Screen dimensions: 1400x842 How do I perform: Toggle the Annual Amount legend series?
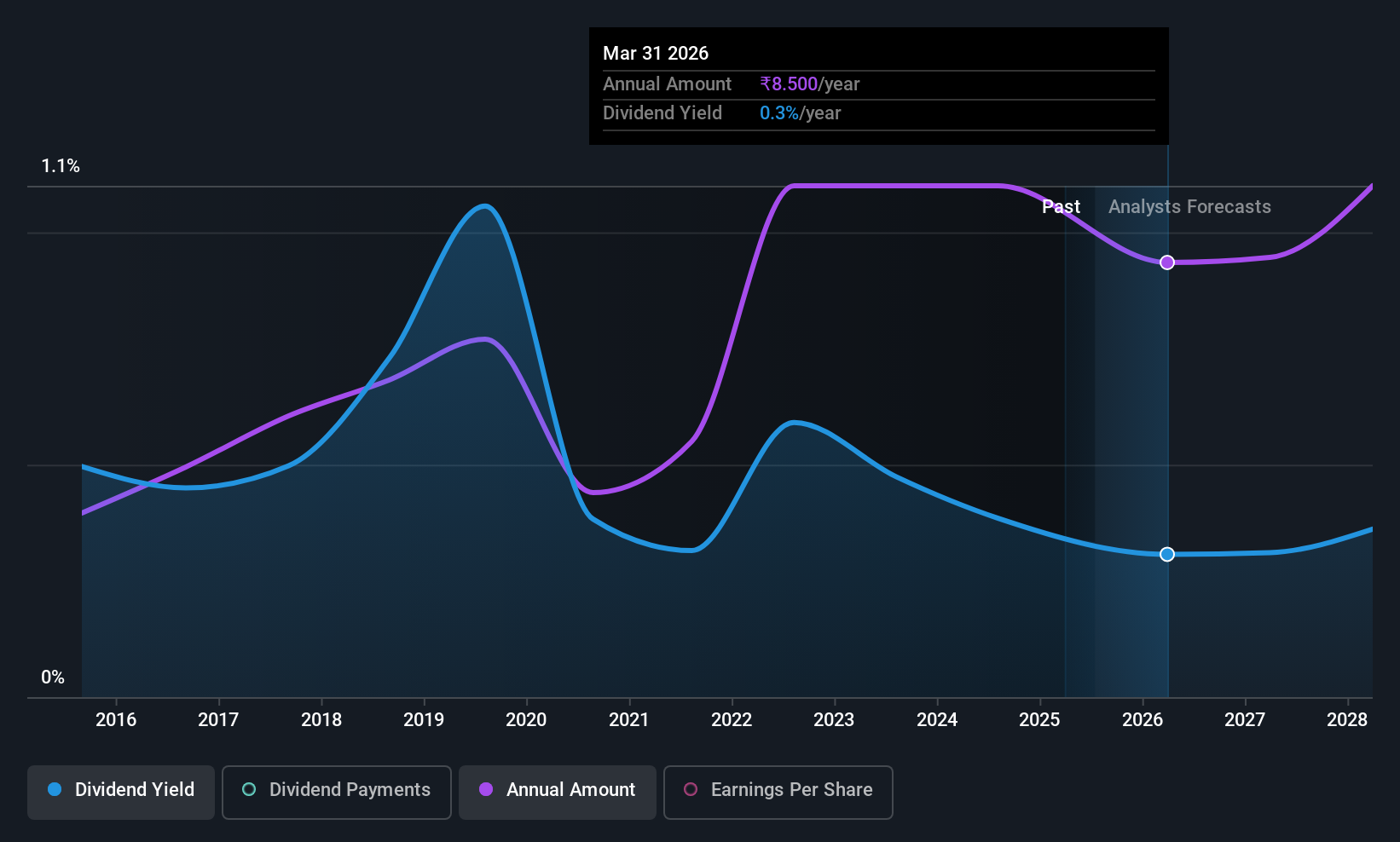558,793
